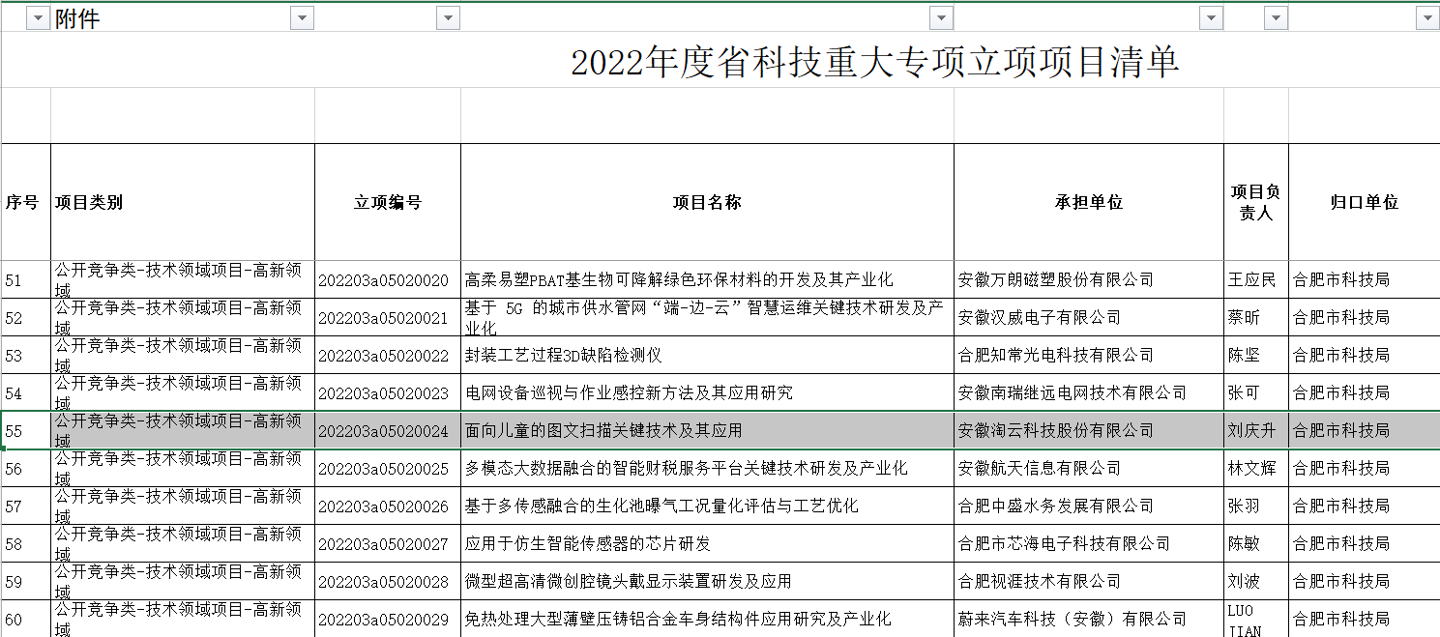Image resolution: width=1440 pixels, height=637 pixels.
Task: Select the 承担单位 header cell
Action: click(x=1088, y=202)
